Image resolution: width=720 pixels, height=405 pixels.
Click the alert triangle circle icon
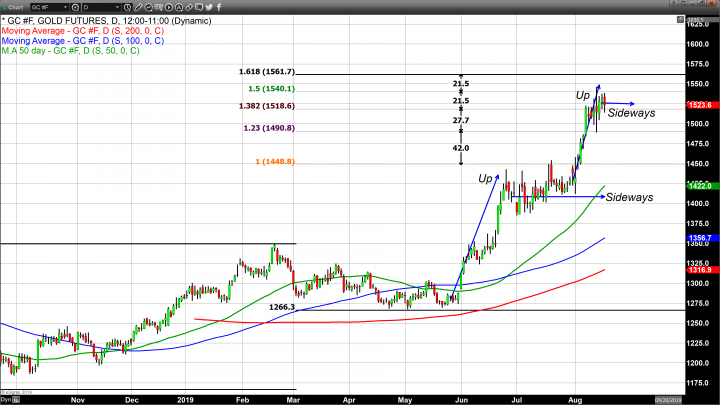(179, 7)
